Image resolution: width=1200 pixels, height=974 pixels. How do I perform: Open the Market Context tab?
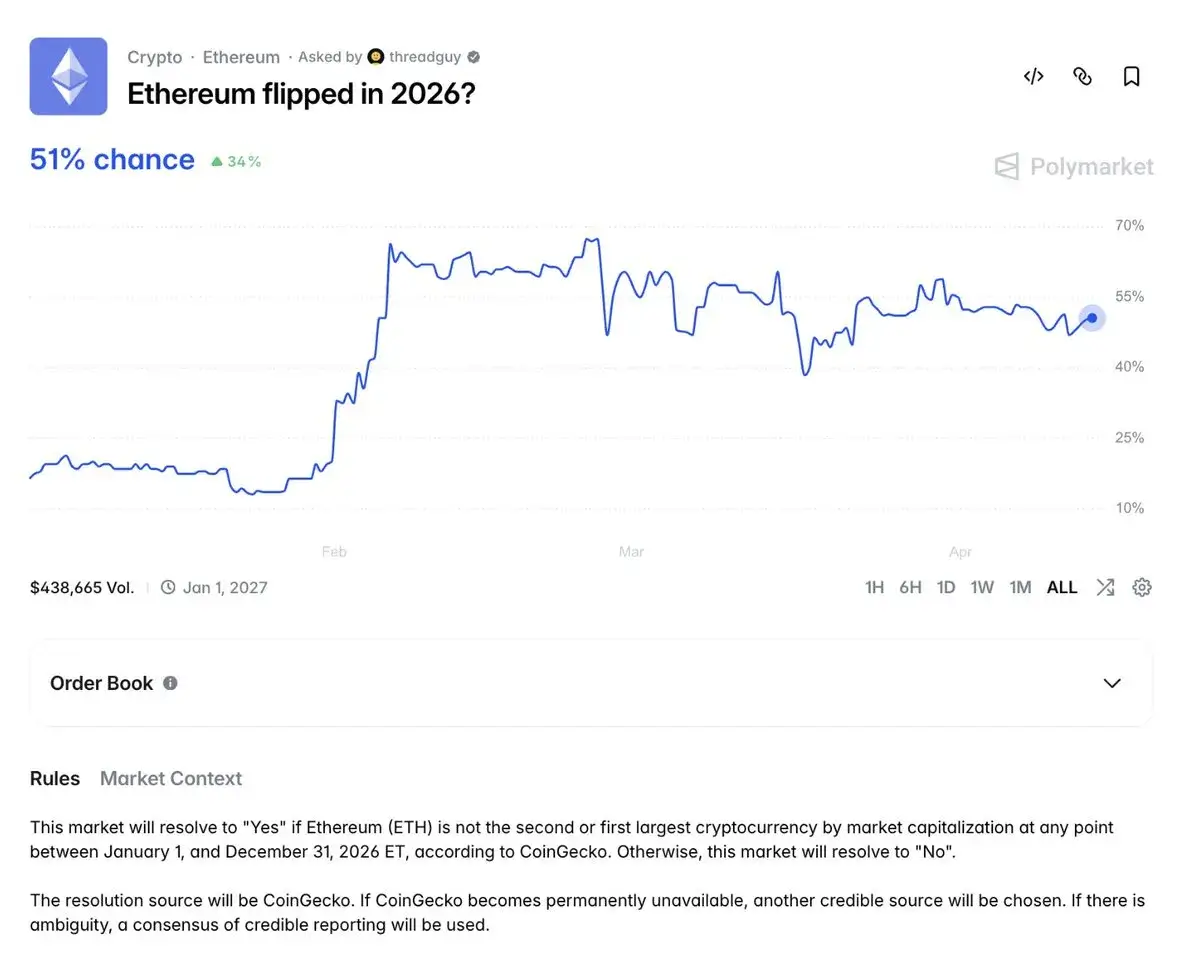tap(171, 778)
